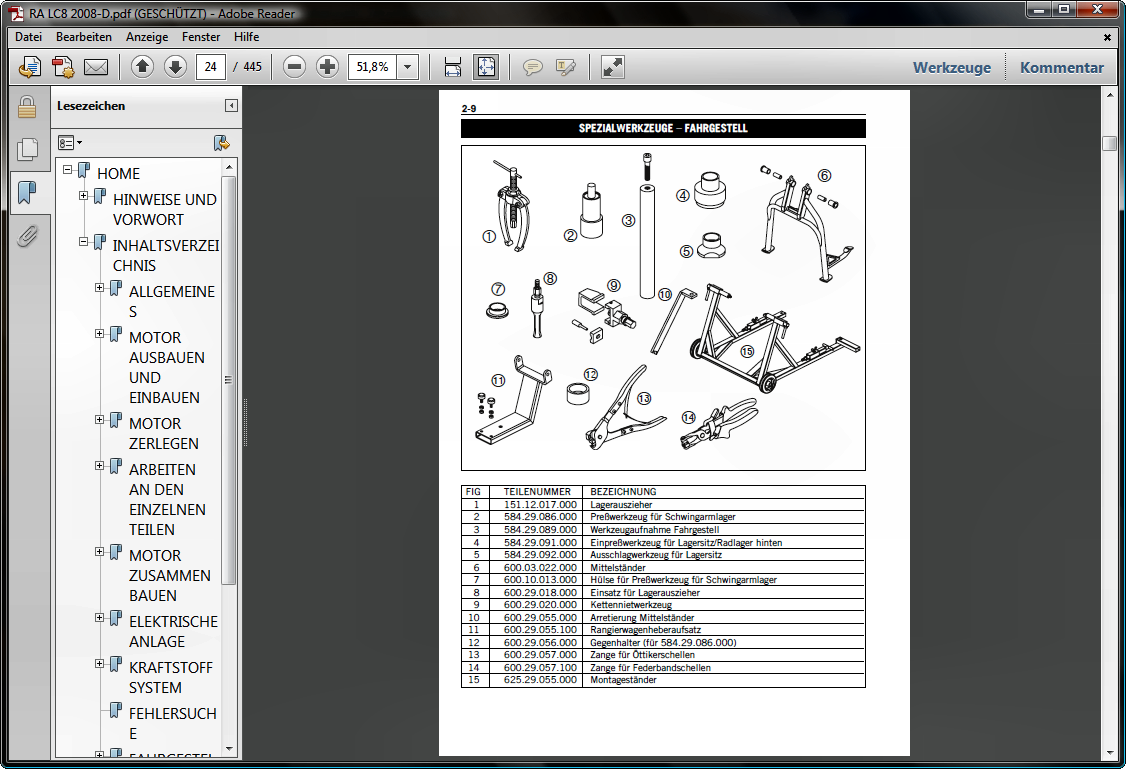Open the page thumbnails panel
Screen dimensions: 1126x769
pyautogui.click(x=27, y=150)
